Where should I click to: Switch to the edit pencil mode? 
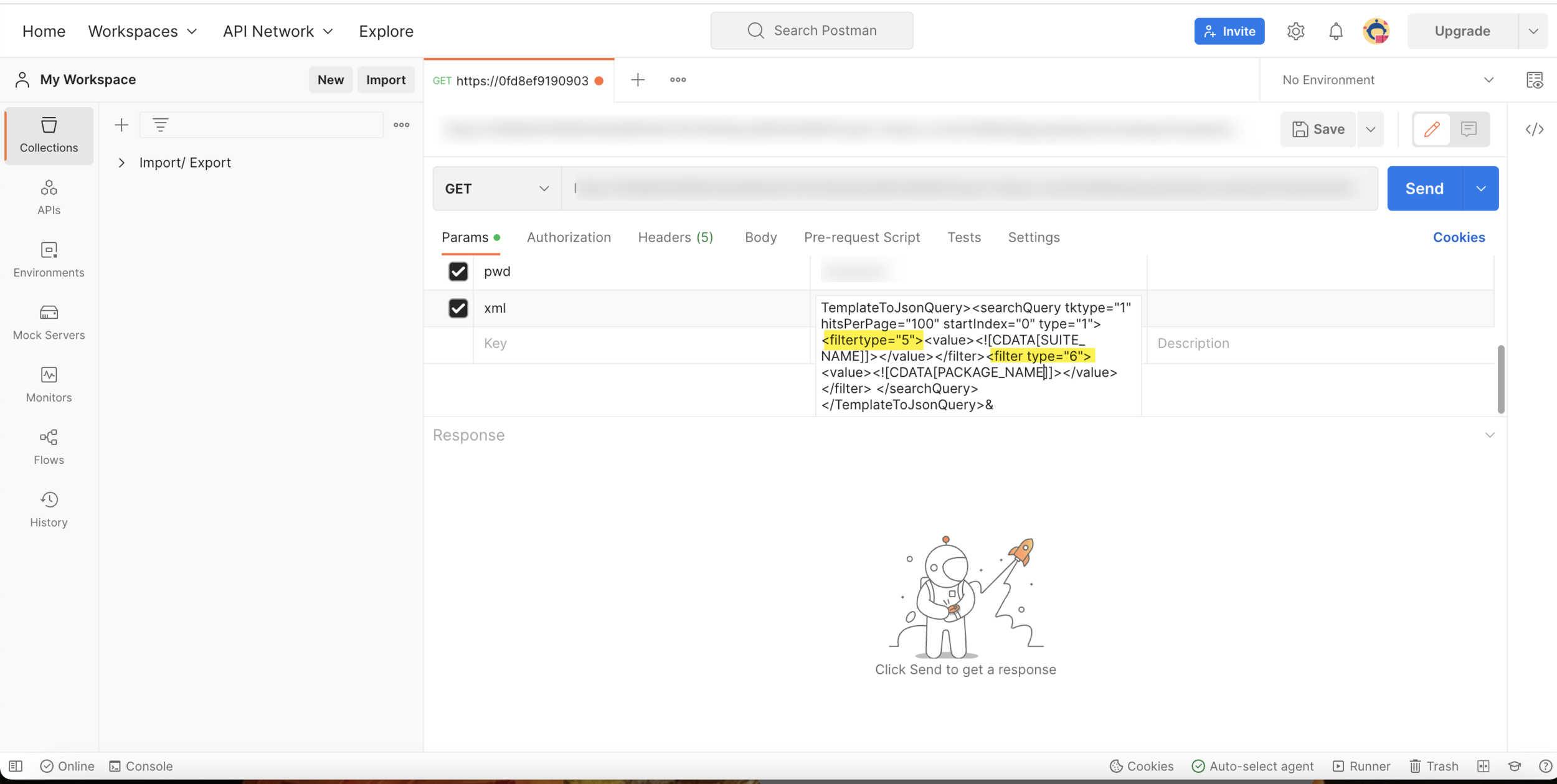pos(1431,130)
